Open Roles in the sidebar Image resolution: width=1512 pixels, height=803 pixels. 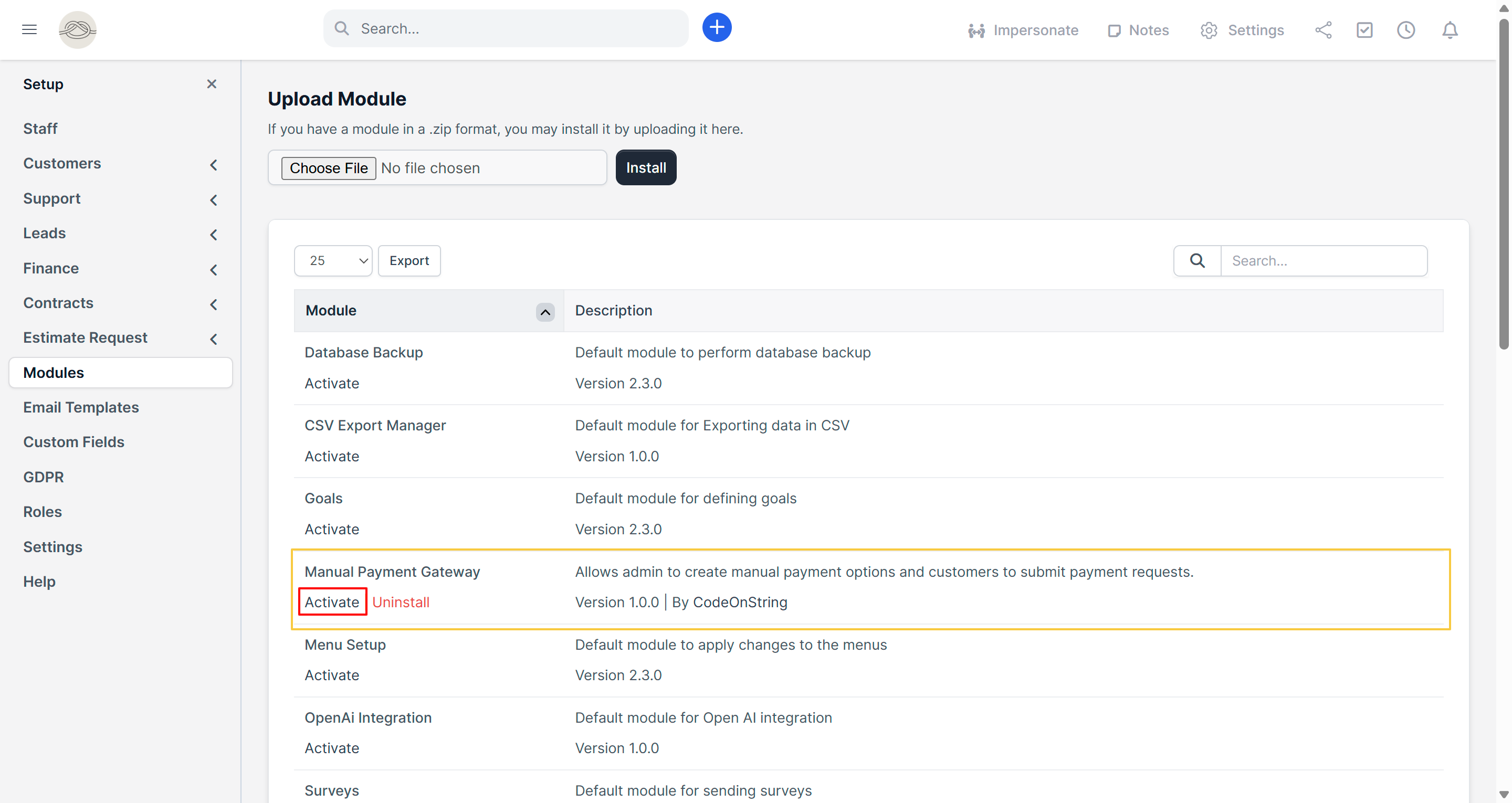42,512
